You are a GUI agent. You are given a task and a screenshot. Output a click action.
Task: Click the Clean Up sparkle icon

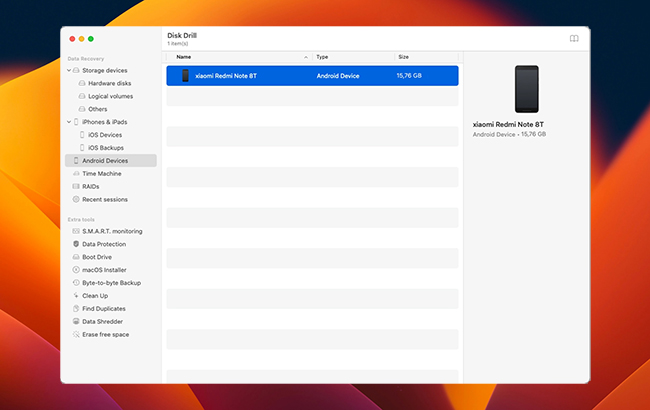pyautogui.click(x=76, y=296)
